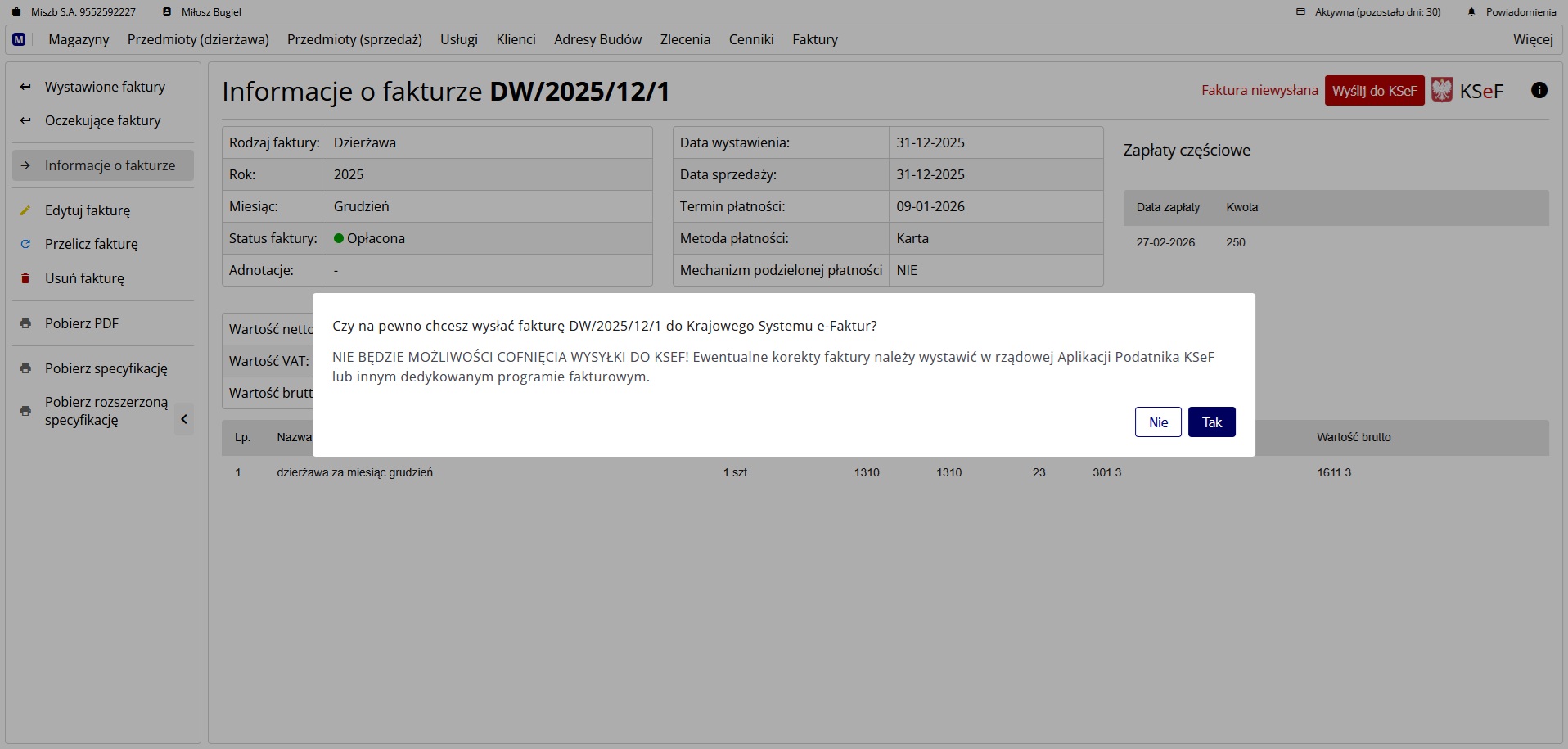Click the user name Miłosz Bugiel
This screenshot has width=1568, height=749.
(210, 12)
